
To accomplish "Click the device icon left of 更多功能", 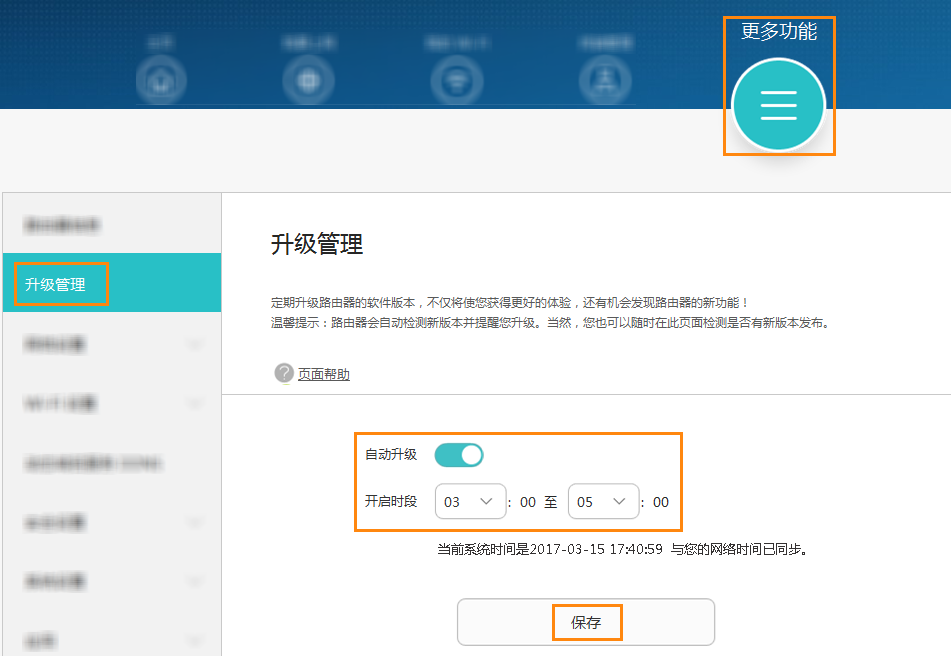I will [605, 81].
